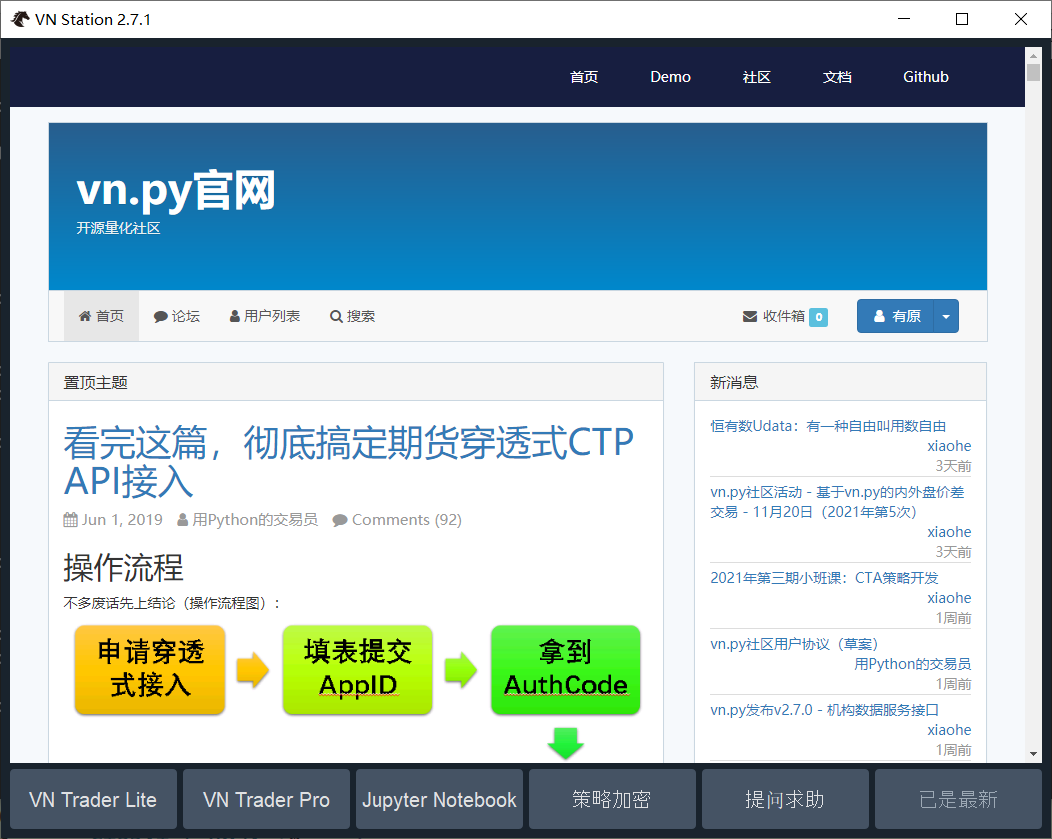Click the envelope icon beside 收件箱
The height and width of the screenshot is (839, 1052).
pyautogui.click(x=750, y=315)
